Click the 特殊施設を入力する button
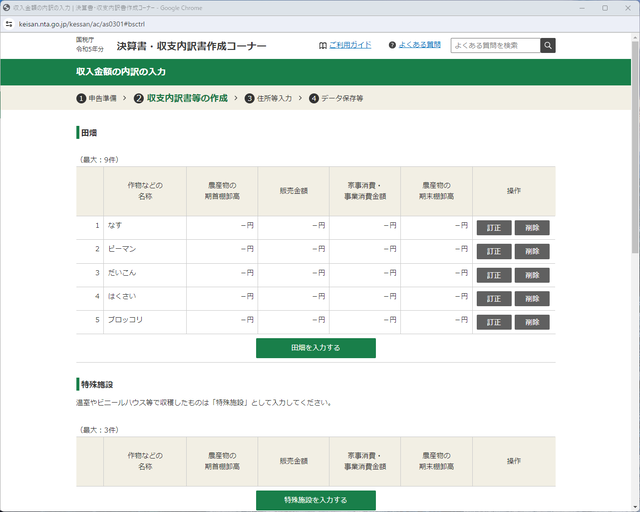 click(316, 500)
